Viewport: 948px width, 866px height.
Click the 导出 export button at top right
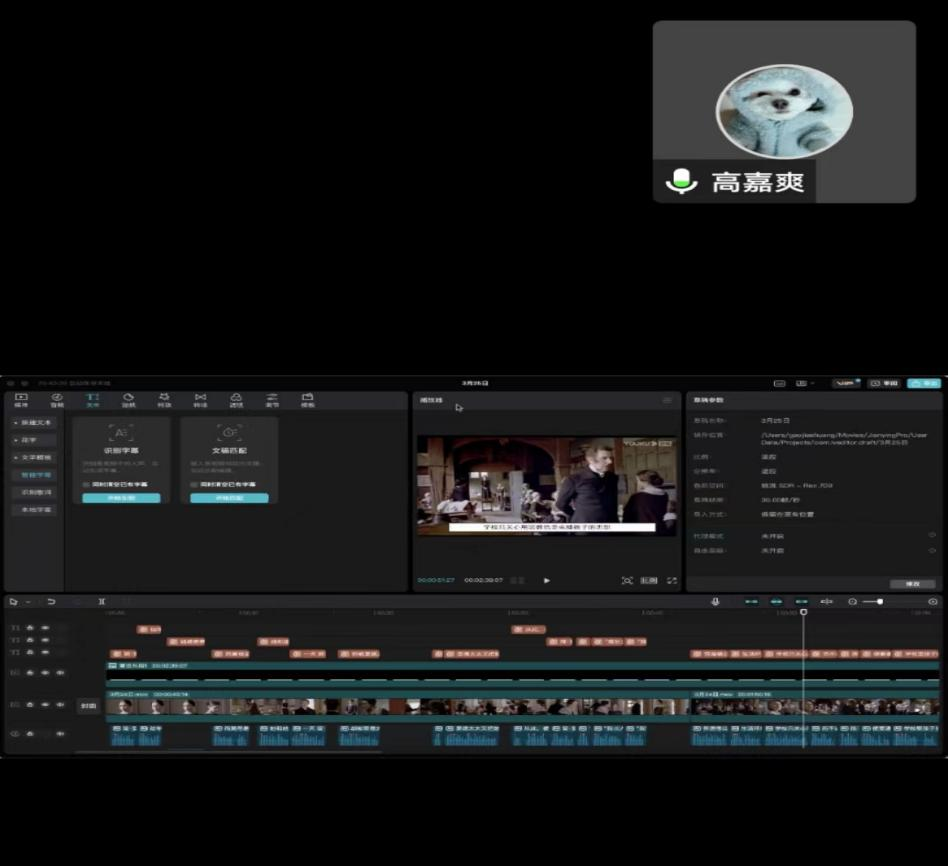(923, 383)
